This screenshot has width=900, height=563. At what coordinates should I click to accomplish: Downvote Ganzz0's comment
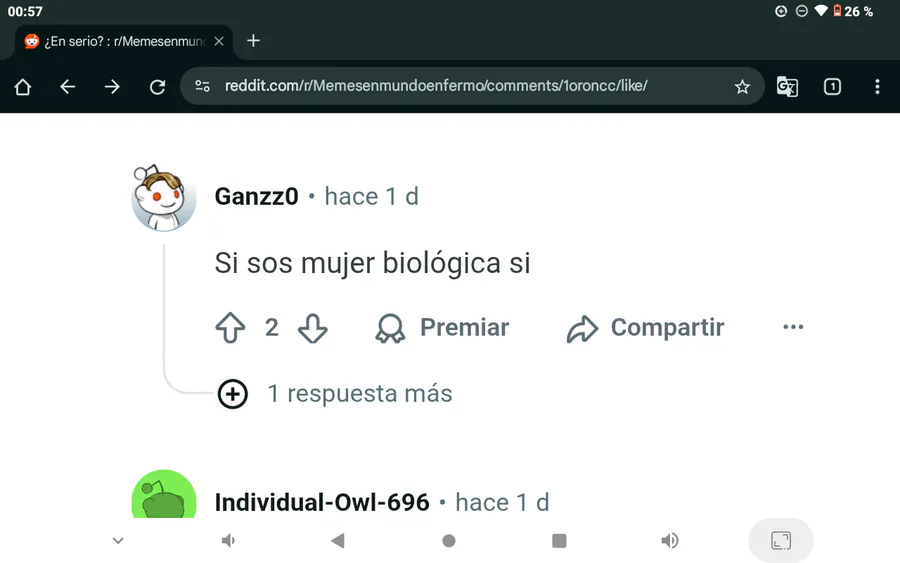313,328
